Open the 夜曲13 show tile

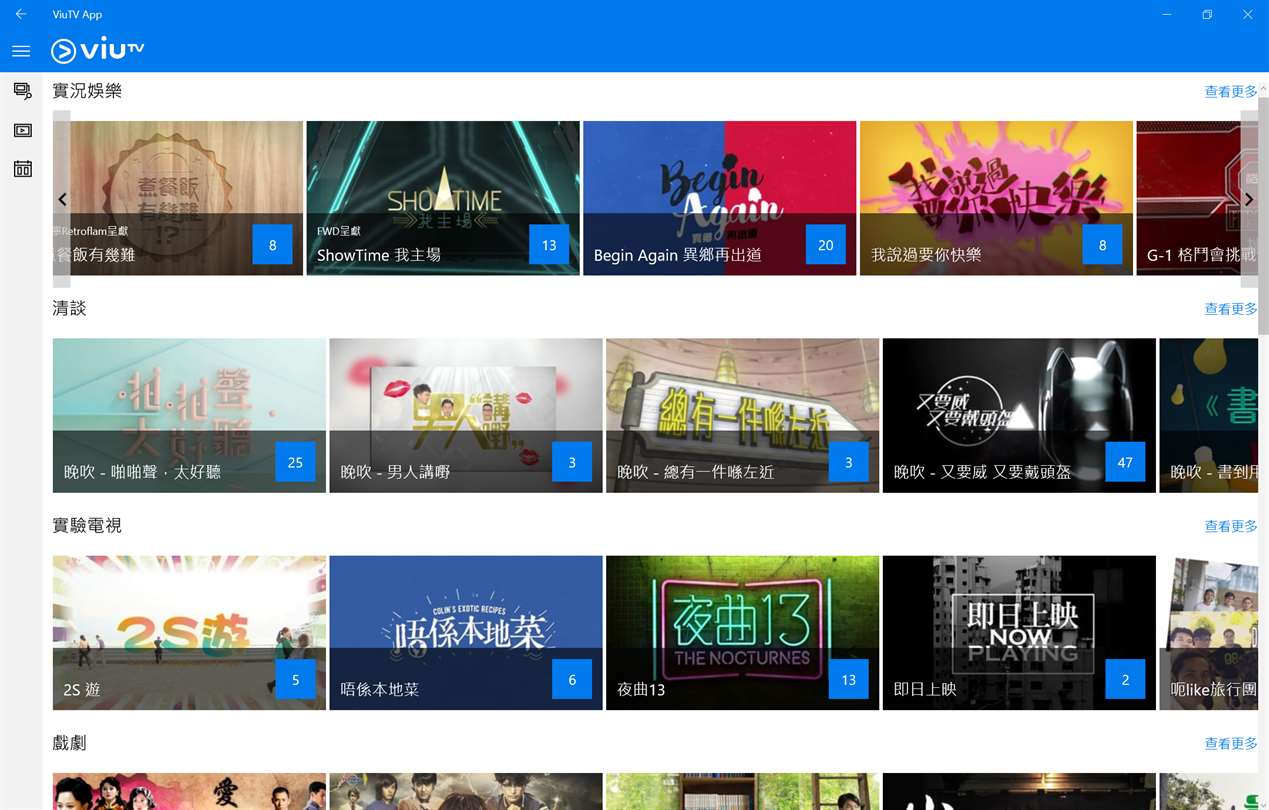tap(743, 633)
